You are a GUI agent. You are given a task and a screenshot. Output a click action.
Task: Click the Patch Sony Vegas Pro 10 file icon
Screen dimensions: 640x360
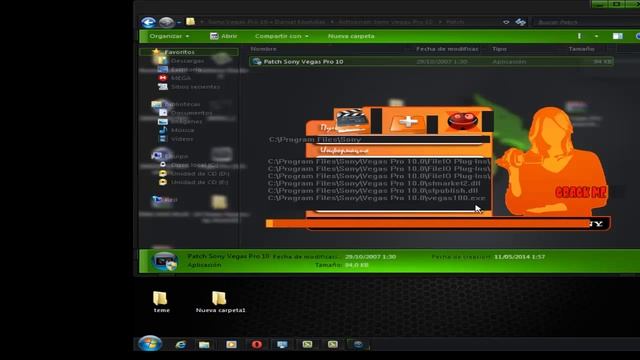[257, 61]
